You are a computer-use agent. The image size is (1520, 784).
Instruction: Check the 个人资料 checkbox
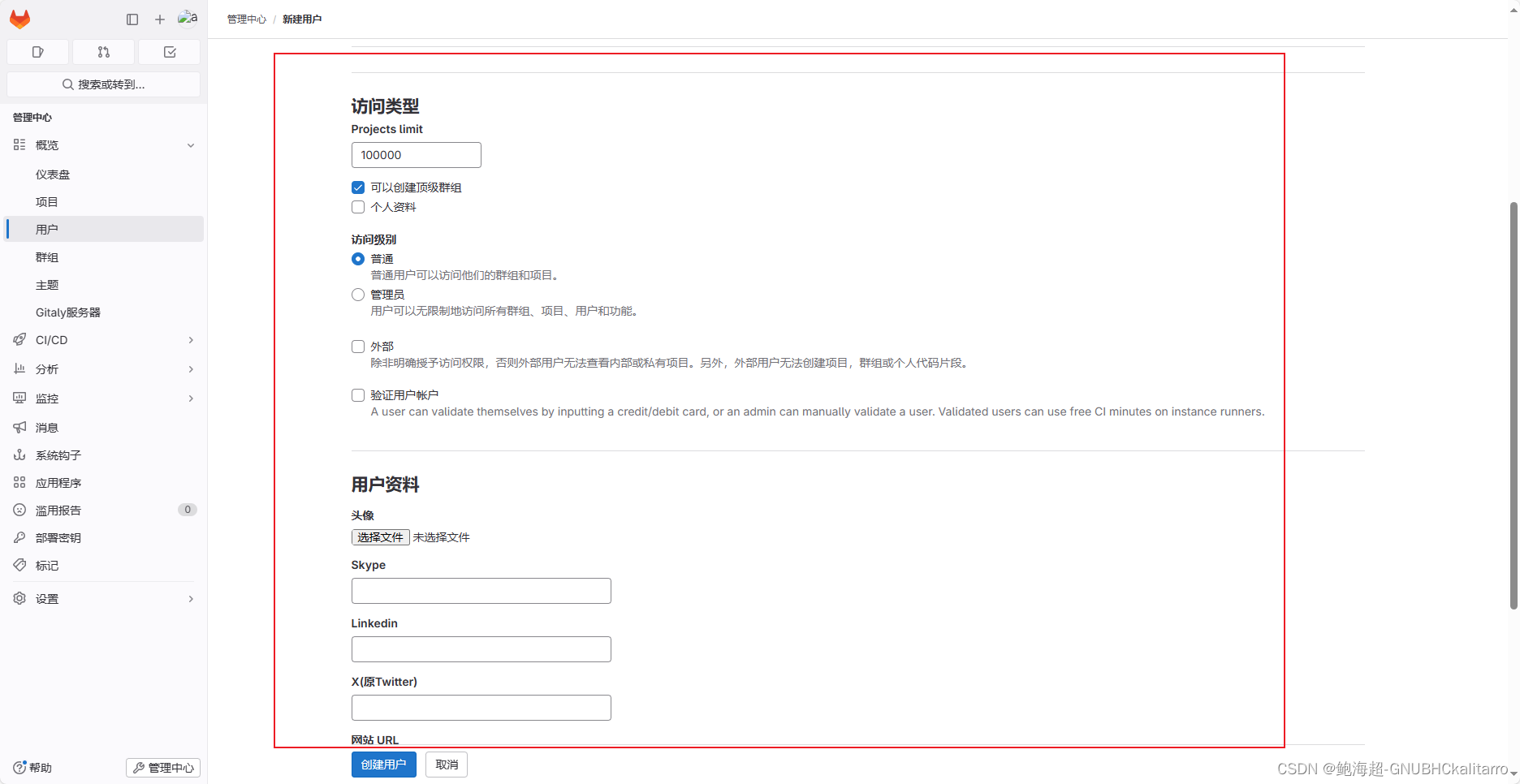coord(358,207)
